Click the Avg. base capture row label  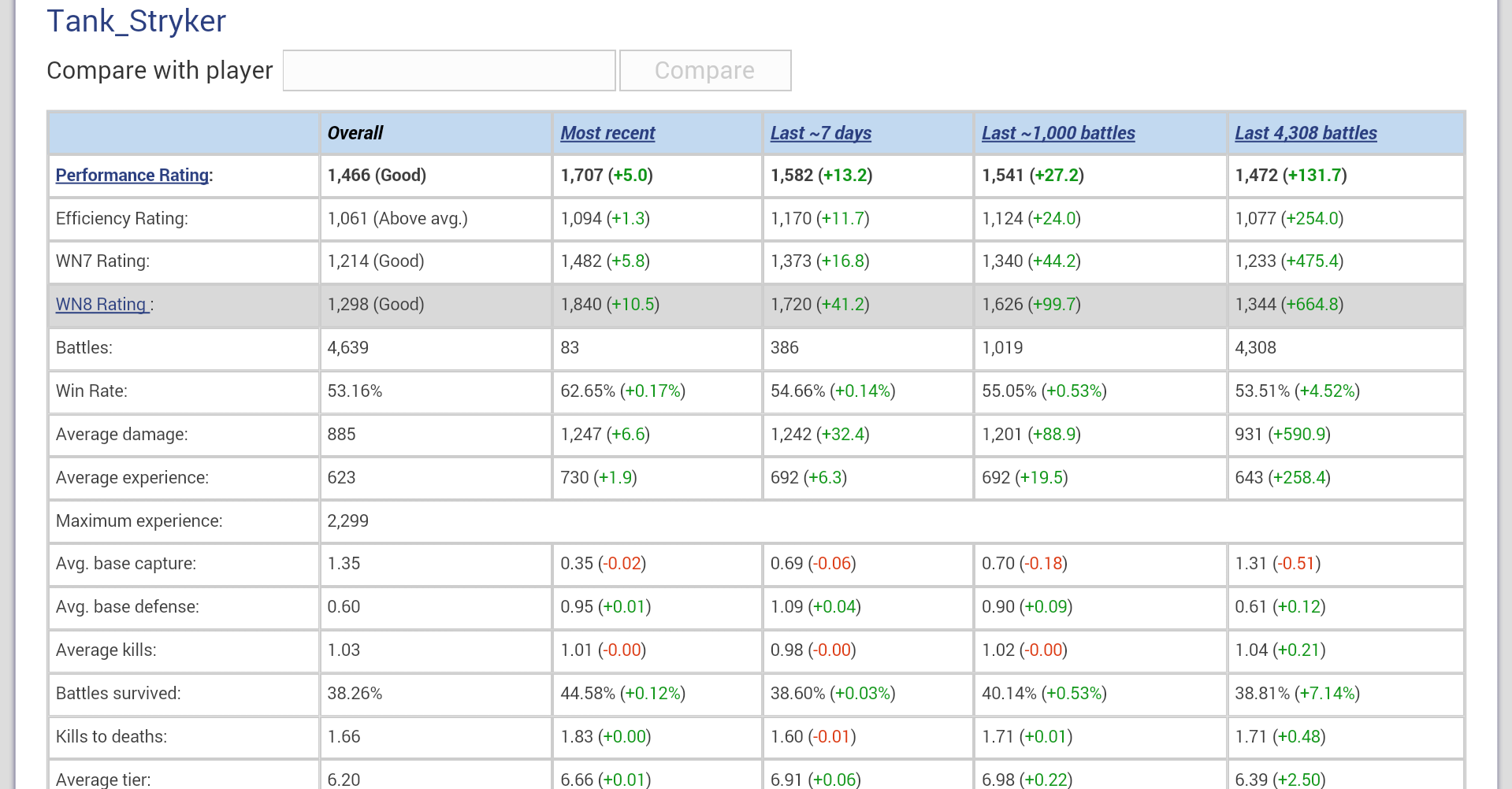[126, 563]
